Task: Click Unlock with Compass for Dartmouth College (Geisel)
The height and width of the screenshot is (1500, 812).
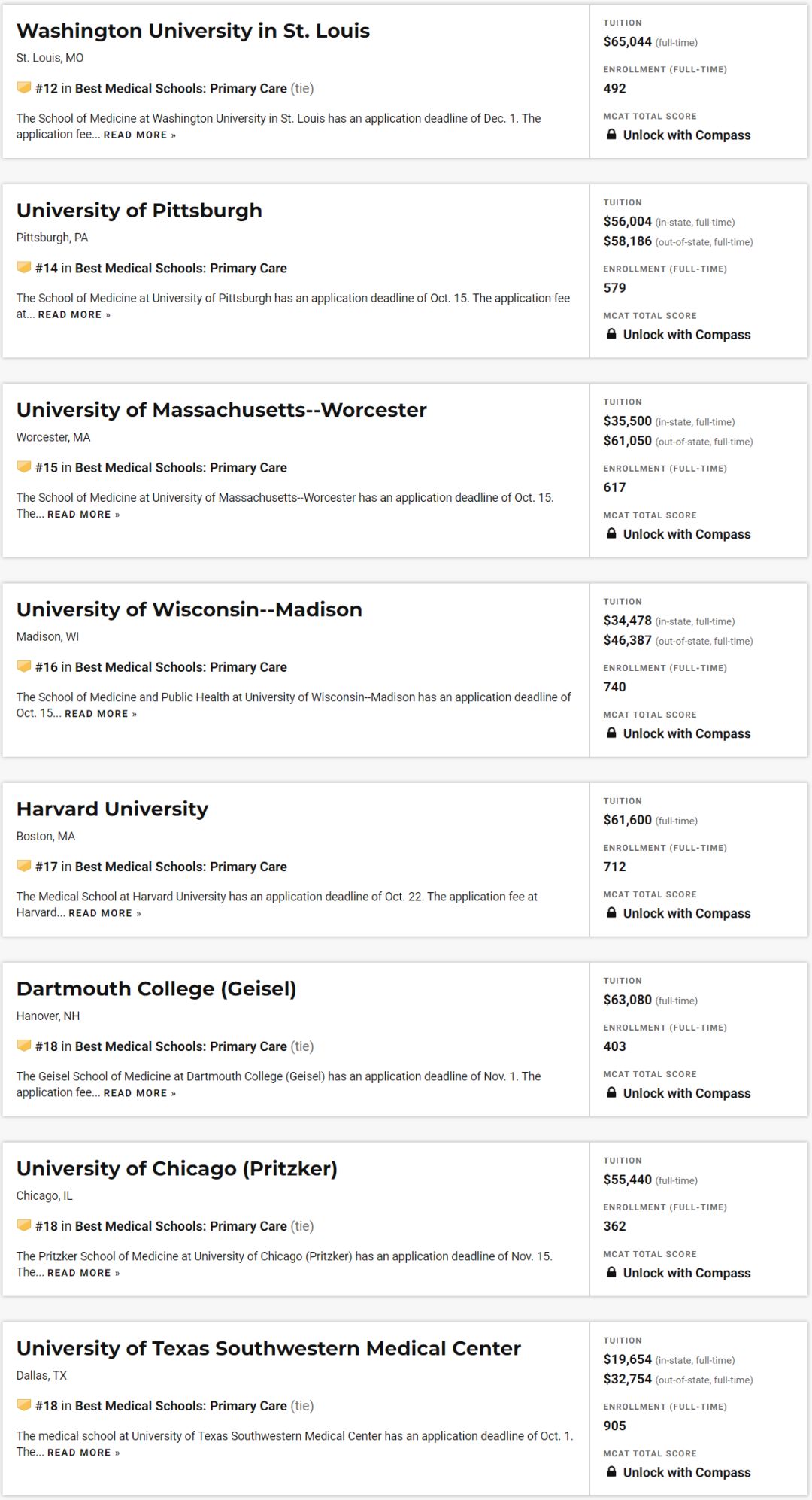Action: click(686, 1092)
